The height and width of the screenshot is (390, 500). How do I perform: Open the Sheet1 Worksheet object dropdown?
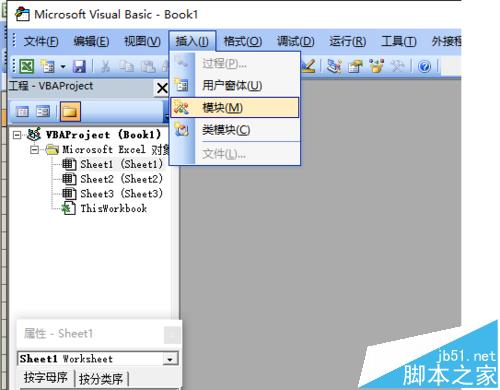(x=170, y=359)
